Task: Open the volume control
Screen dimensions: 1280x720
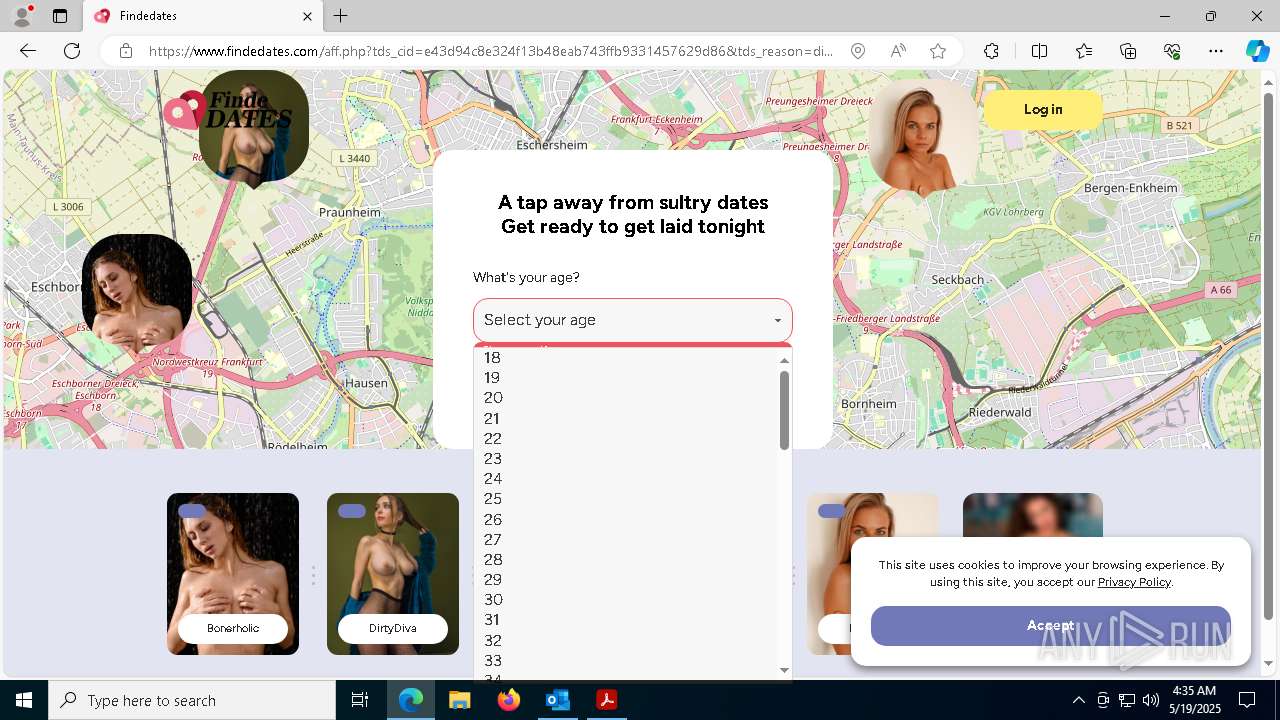Action: pyautogui.click(x=1151, y=700)
